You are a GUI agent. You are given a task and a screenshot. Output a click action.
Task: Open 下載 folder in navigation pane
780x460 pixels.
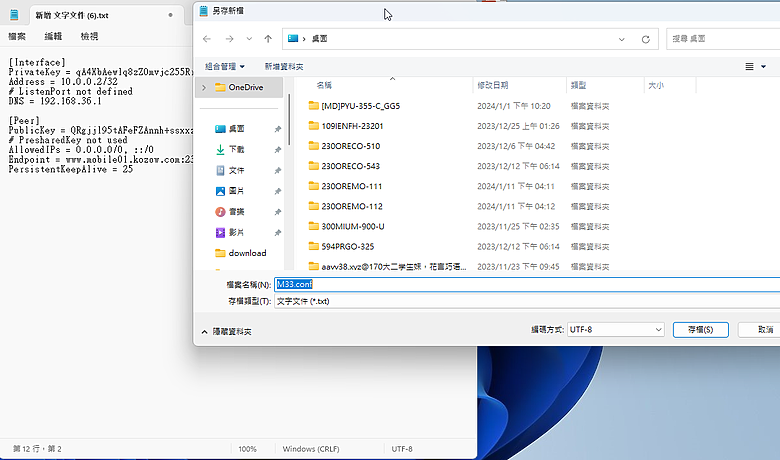click(236, 149)
